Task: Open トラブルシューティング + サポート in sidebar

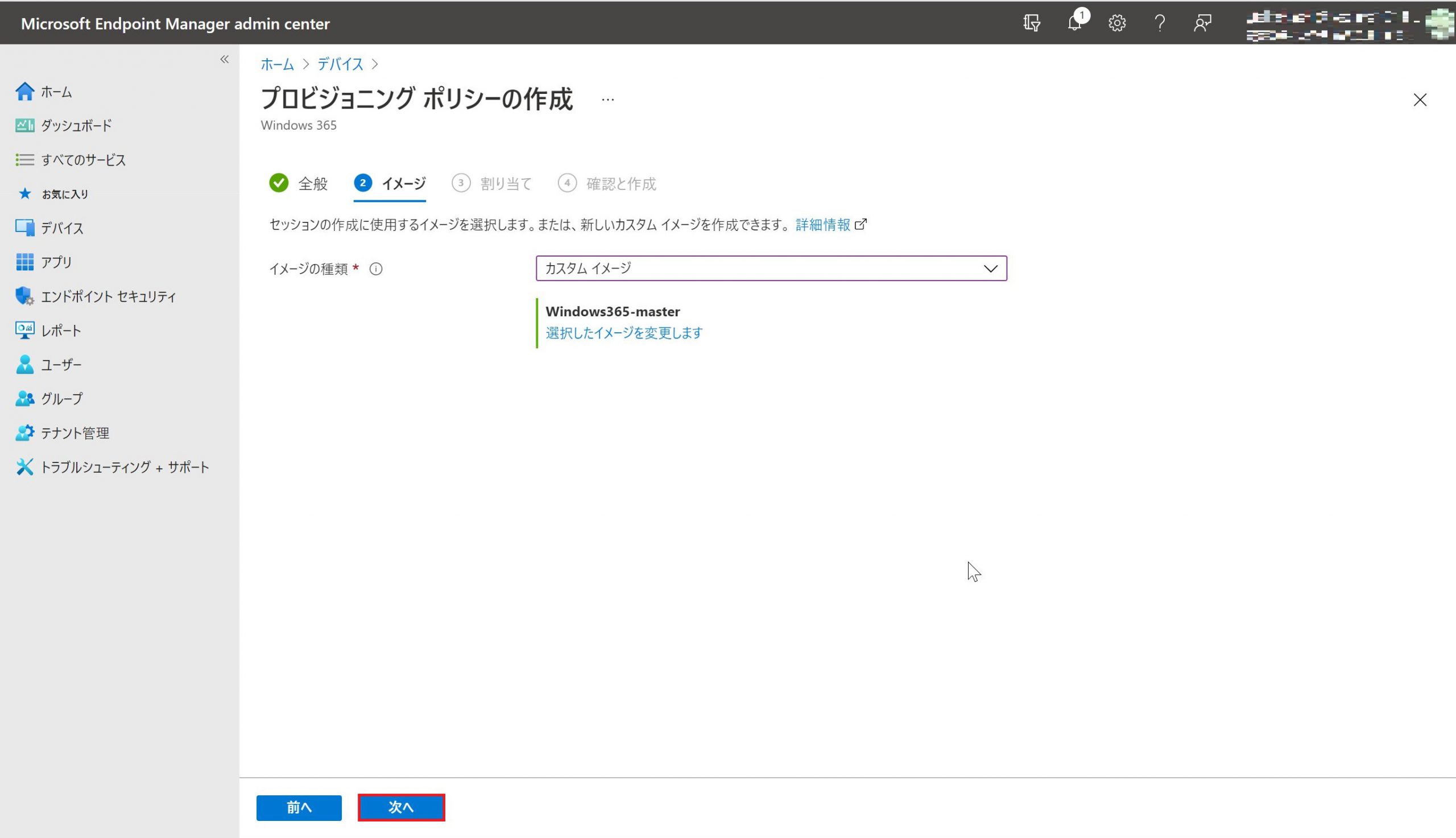Action: [124, 467]
